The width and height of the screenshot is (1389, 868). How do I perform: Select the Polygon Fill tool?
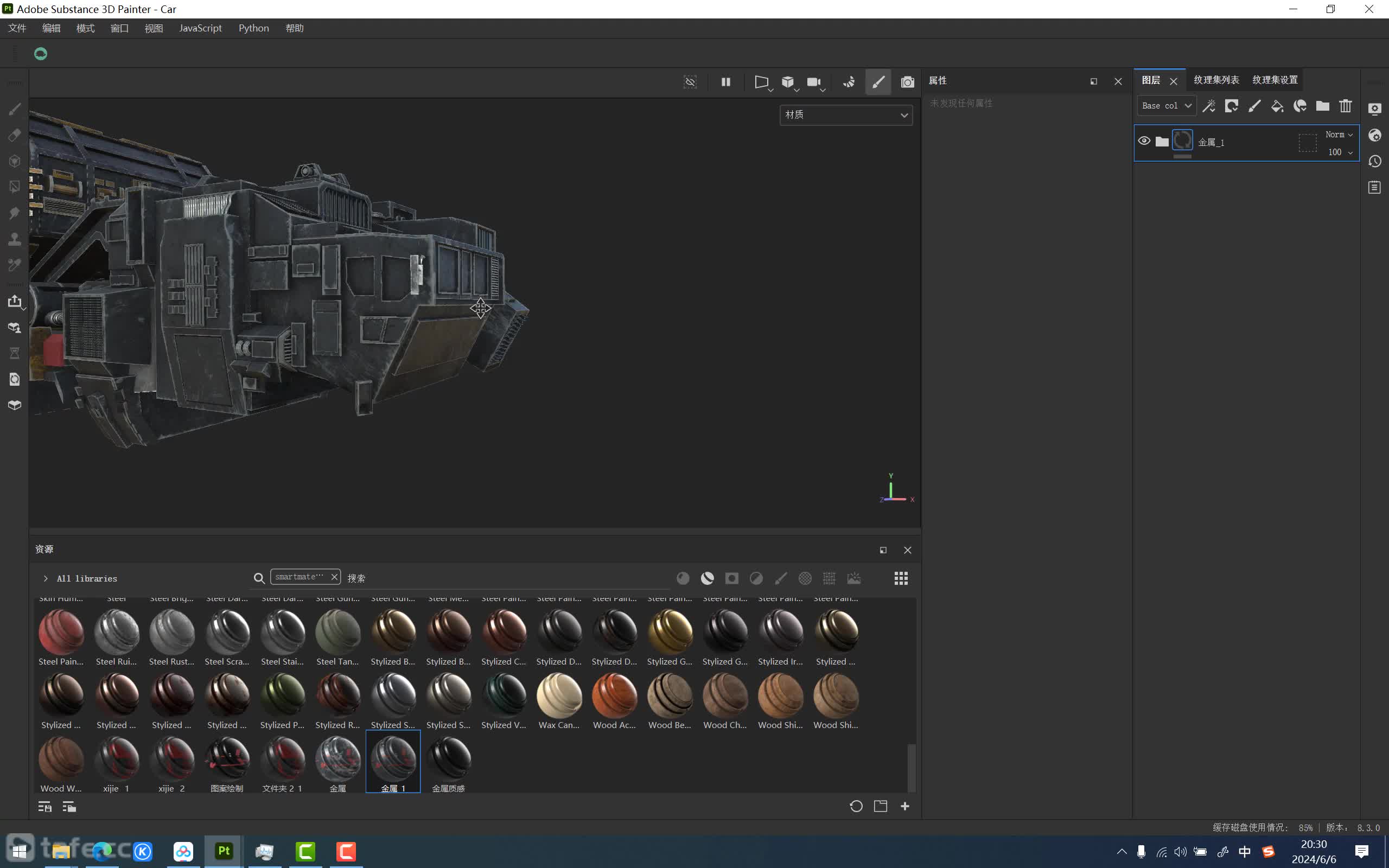pos(15,187)
